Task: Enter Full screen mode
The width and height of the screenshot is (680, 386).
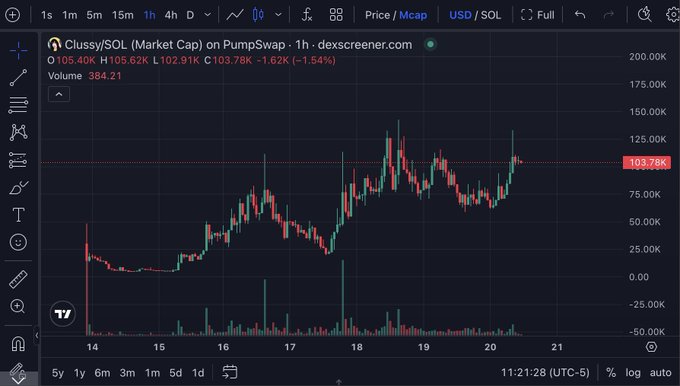Action: pos(537,15)
